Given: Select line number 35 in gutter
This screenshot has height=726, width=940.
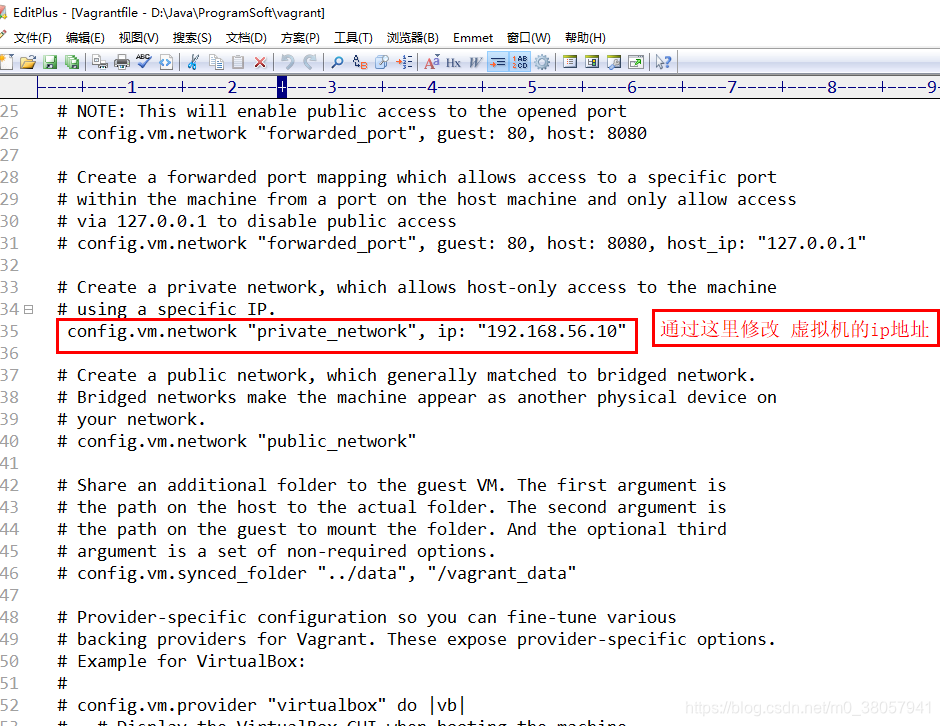Looking at the screenshot, I should point(10,332).
